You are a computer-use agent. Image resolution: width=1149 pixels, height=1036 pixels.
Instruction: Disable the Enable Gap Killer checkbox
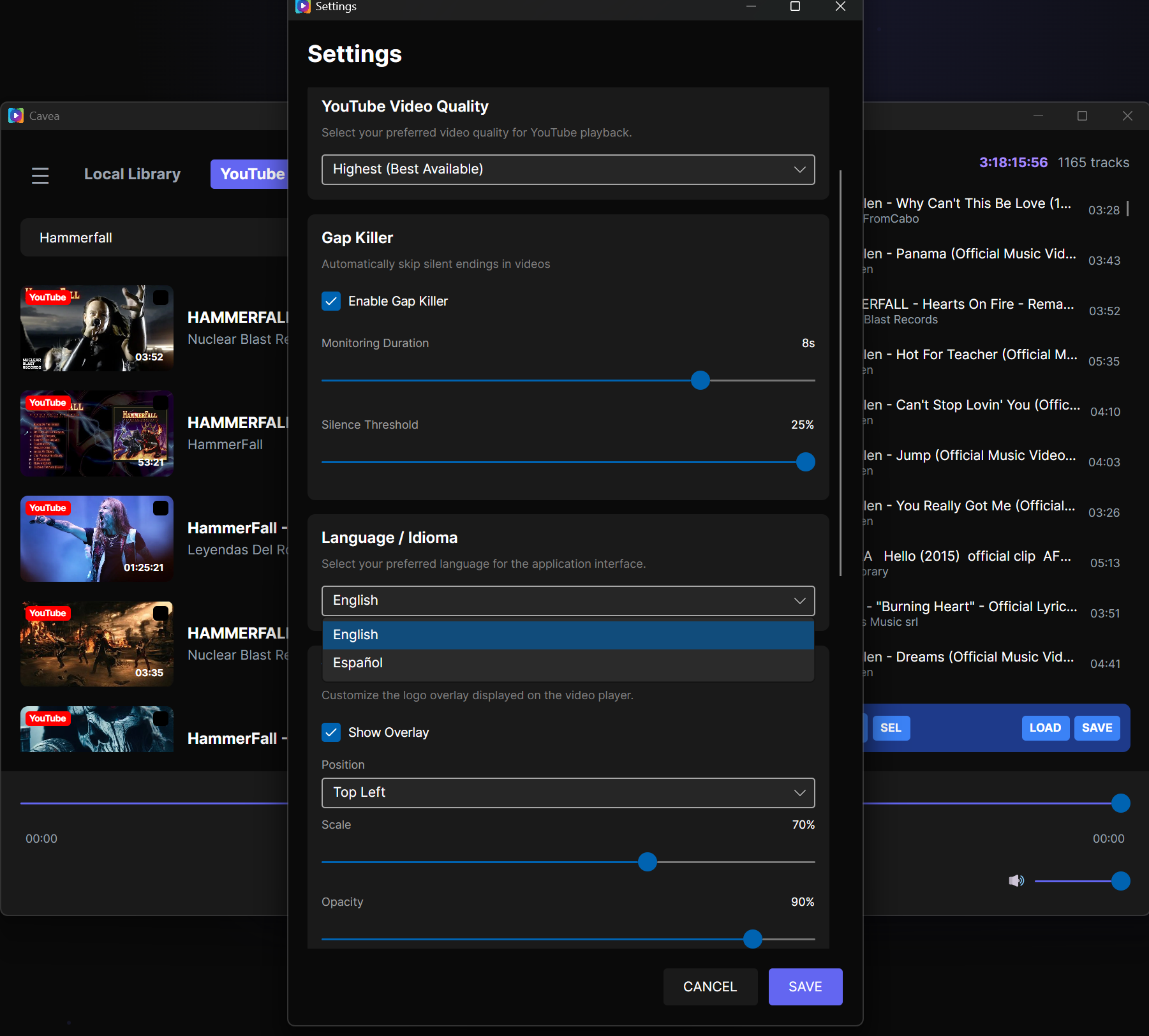coord(330,301)
